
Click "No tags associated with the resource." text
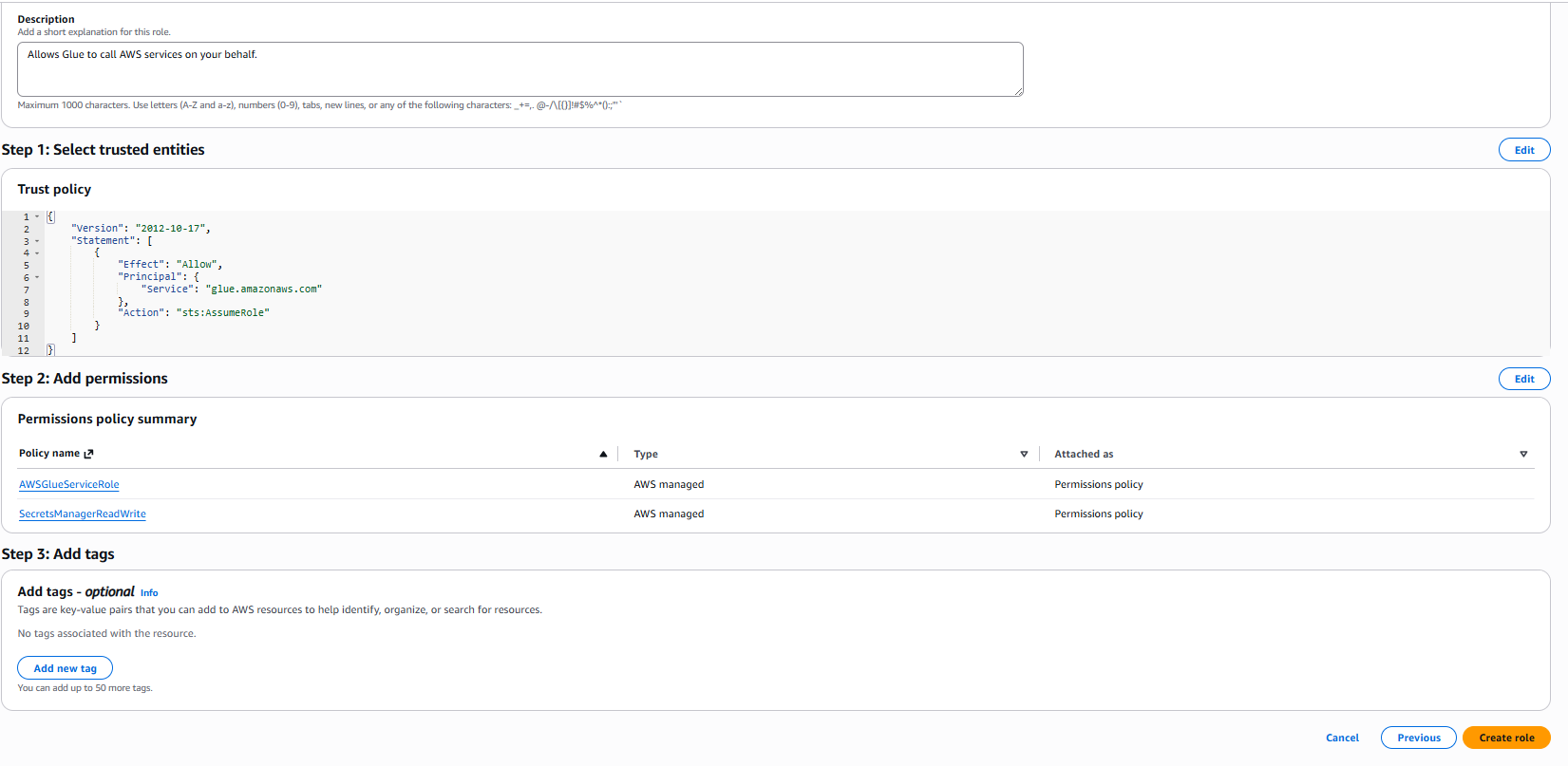click(106, 633)
